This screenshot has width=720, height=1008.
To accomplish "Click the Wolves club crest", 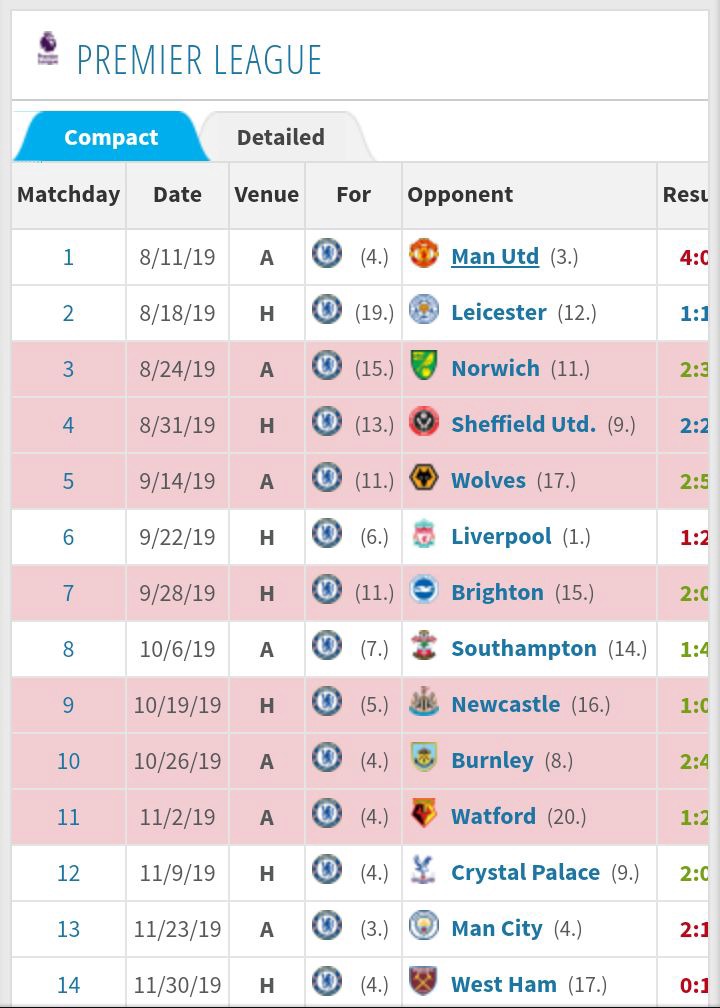I will coord(424,478).
